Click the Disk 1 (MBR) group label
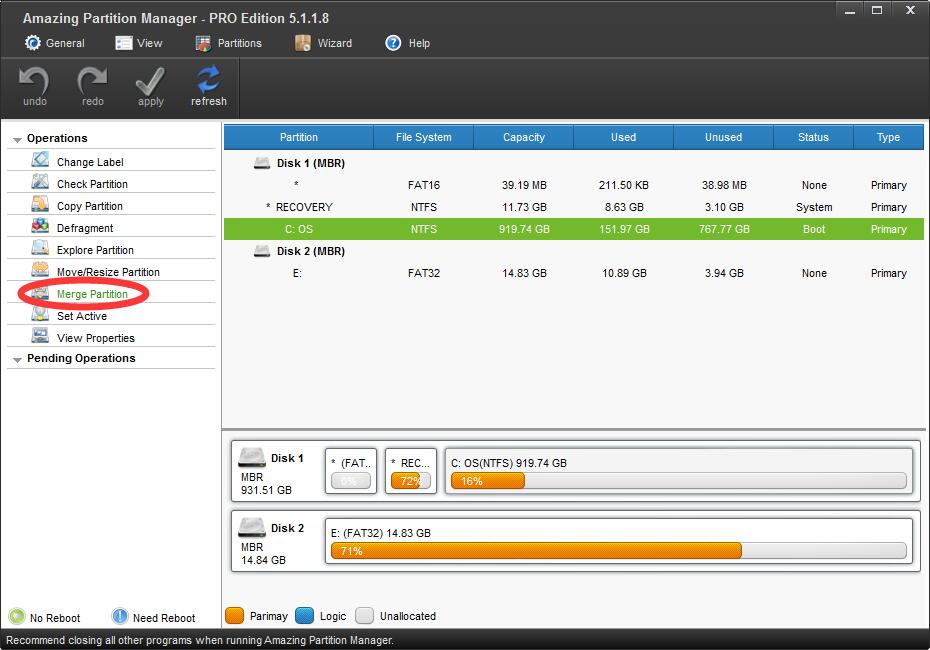 [311, 163]
